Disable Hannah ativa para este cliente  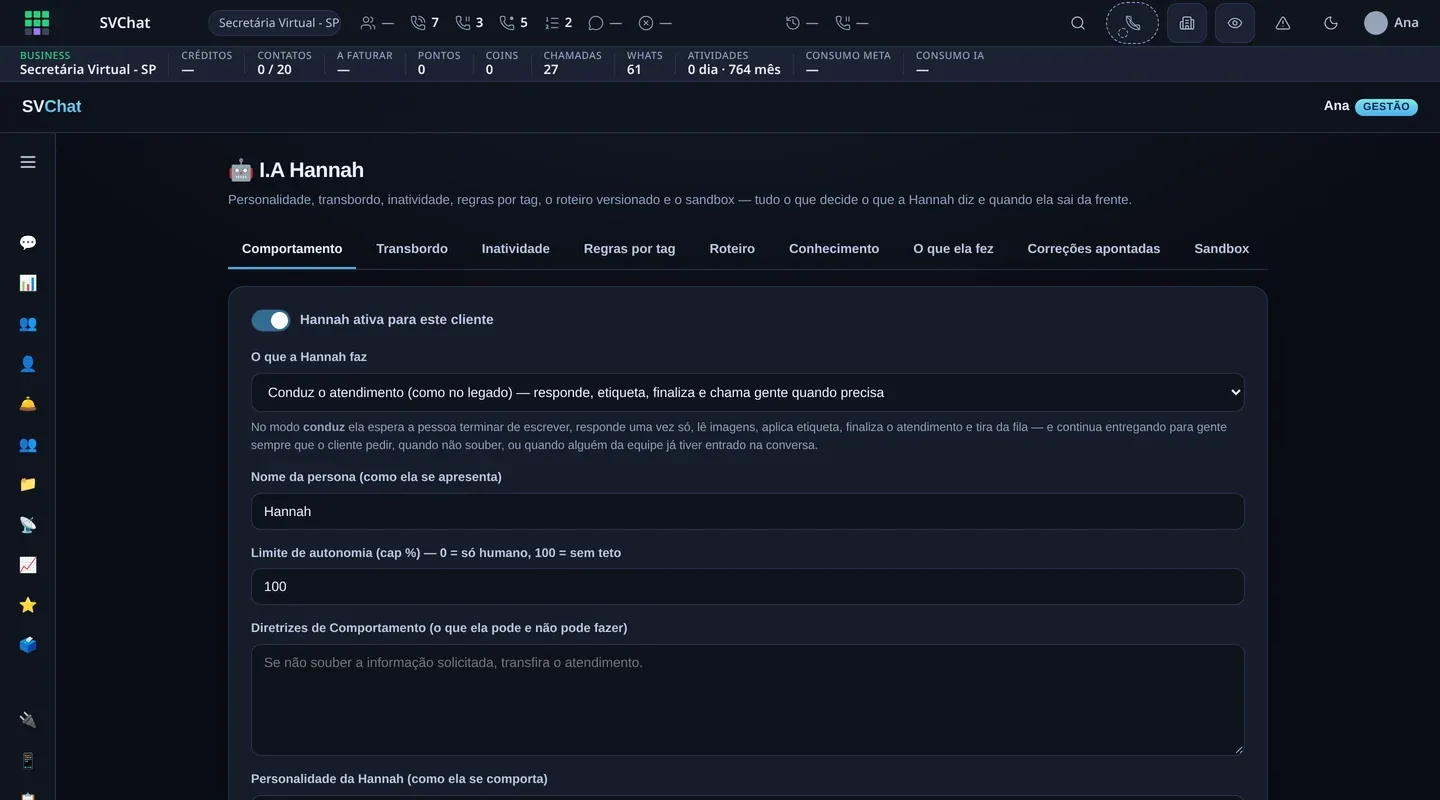click(x=271, y=320)
